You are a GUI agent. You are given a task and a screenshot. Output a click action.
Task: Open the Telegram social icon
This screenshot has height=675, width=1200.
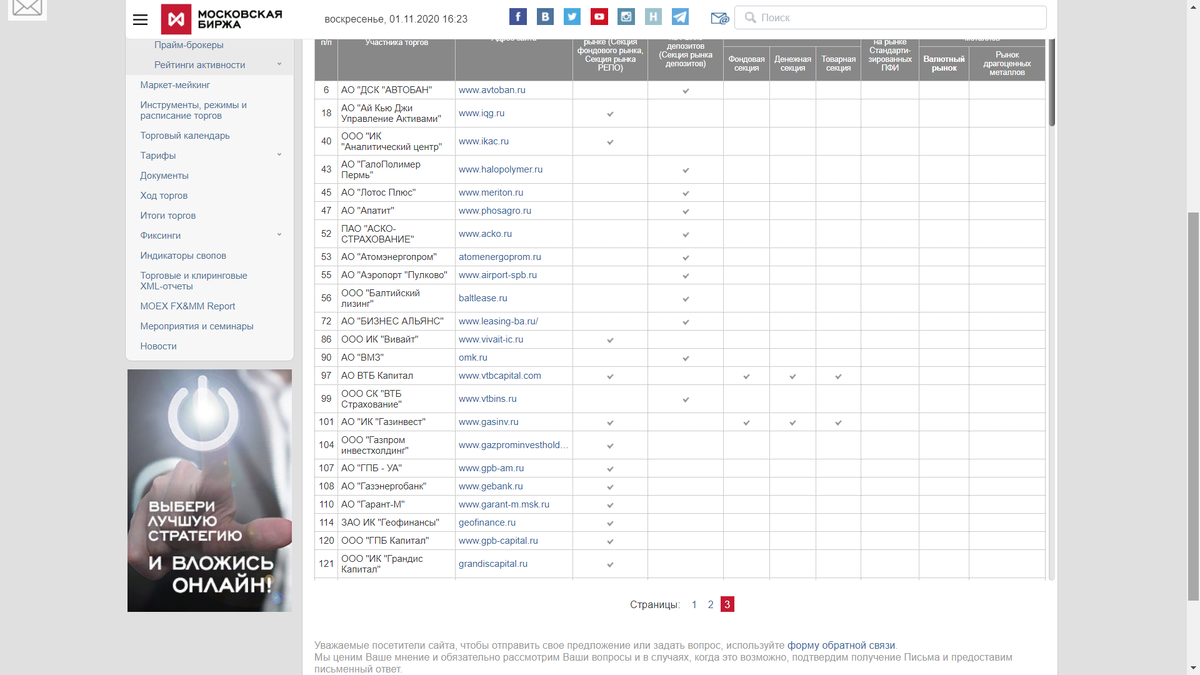[x=680, y=17]
